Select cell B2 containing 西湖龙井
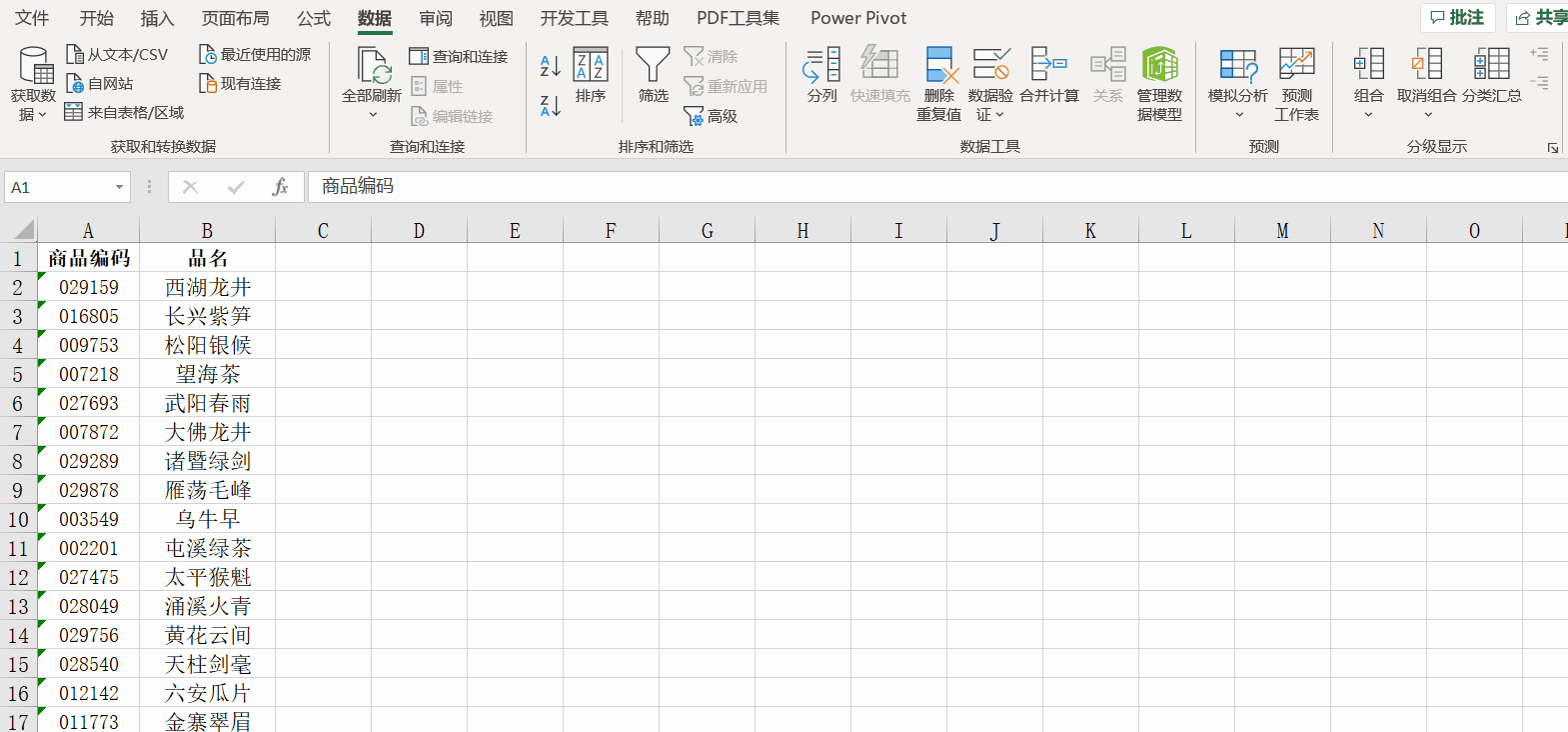 point(207,287)
